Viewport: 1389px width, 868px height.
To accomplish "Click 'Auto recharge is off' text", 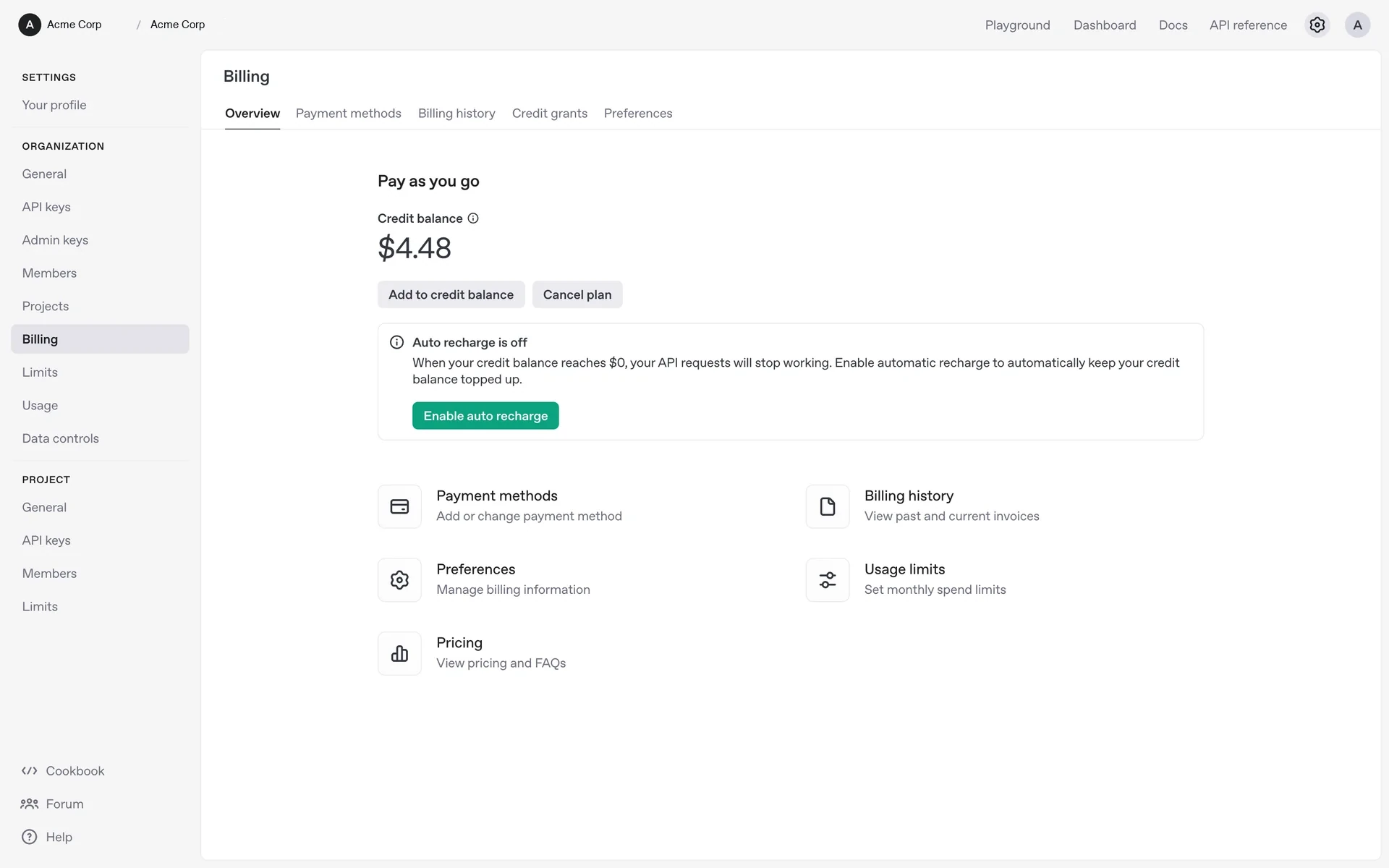I will [470, 342].
